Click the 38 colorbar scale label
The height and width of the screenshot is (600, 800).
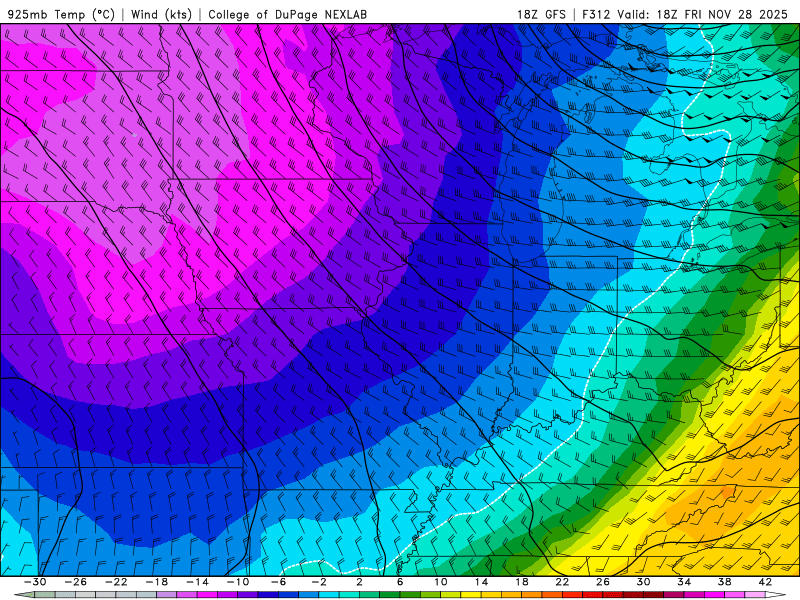point(724,582)
